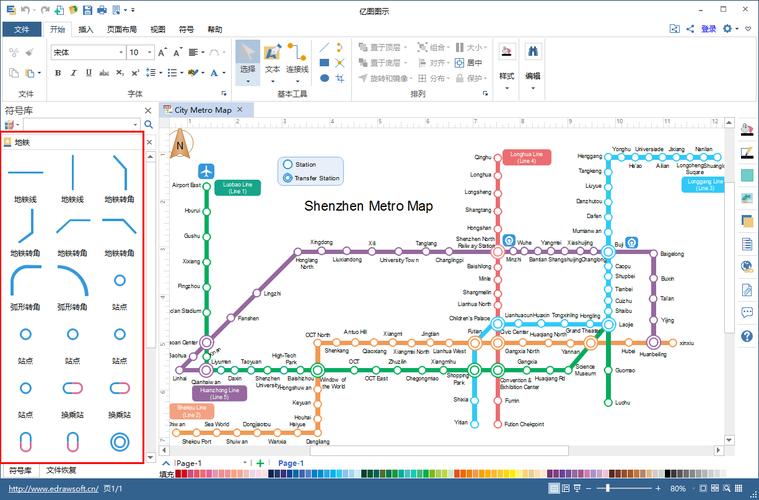Click the zoom slider handle
This screenshot has width=759, height=500.
click(x=608, y=488)
